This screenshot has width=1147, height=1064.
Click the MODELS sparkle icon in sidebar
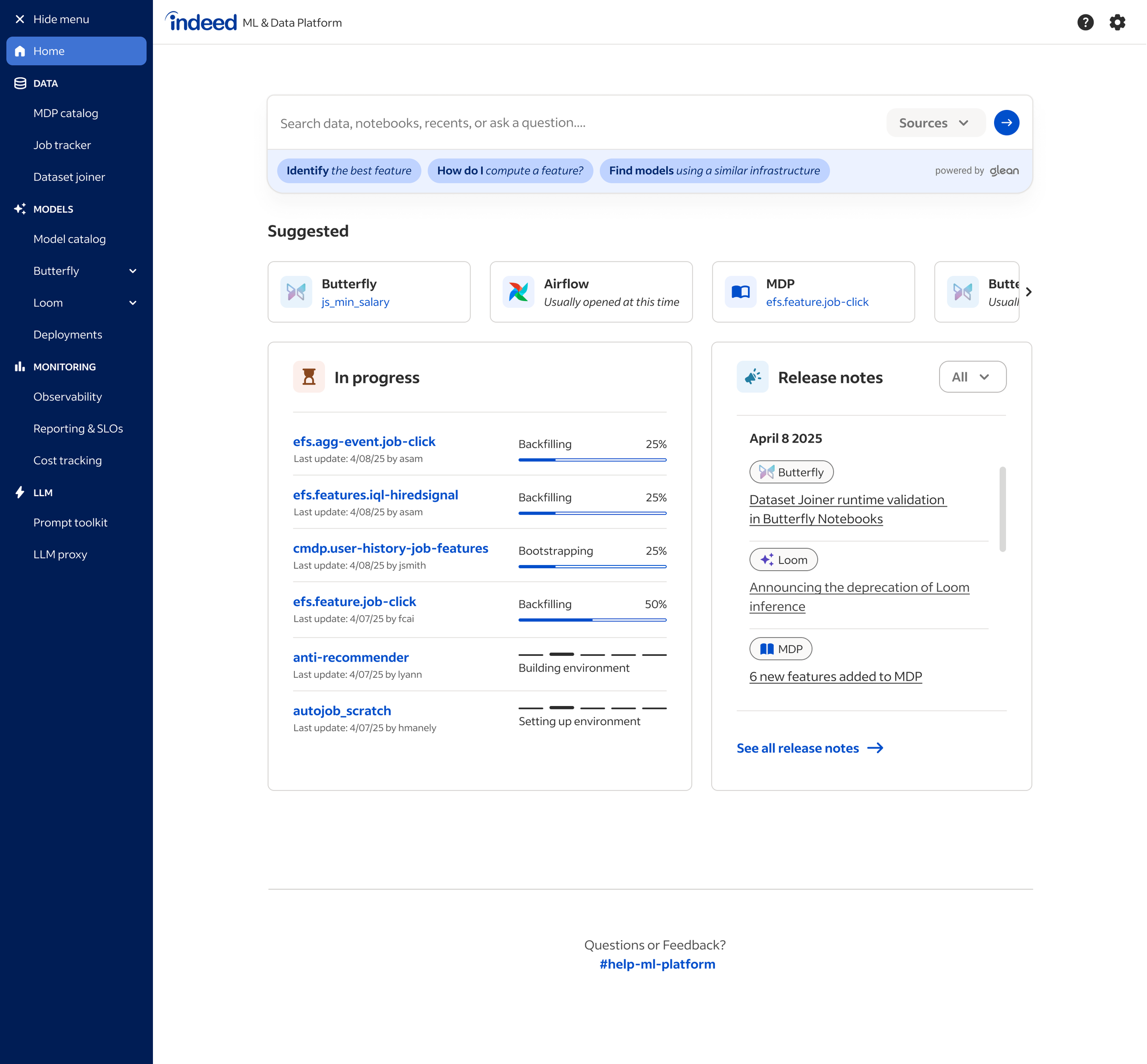click(20, 209)
